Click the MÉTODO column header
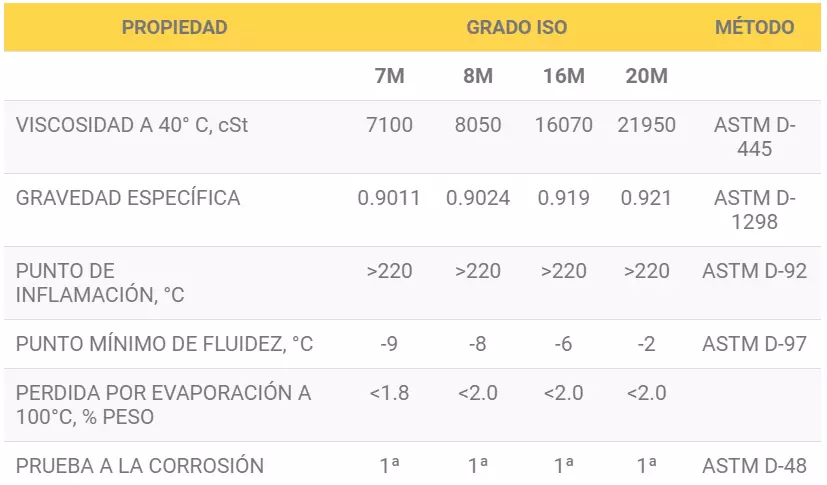The image size is (827, 485). tap(754, 27)
